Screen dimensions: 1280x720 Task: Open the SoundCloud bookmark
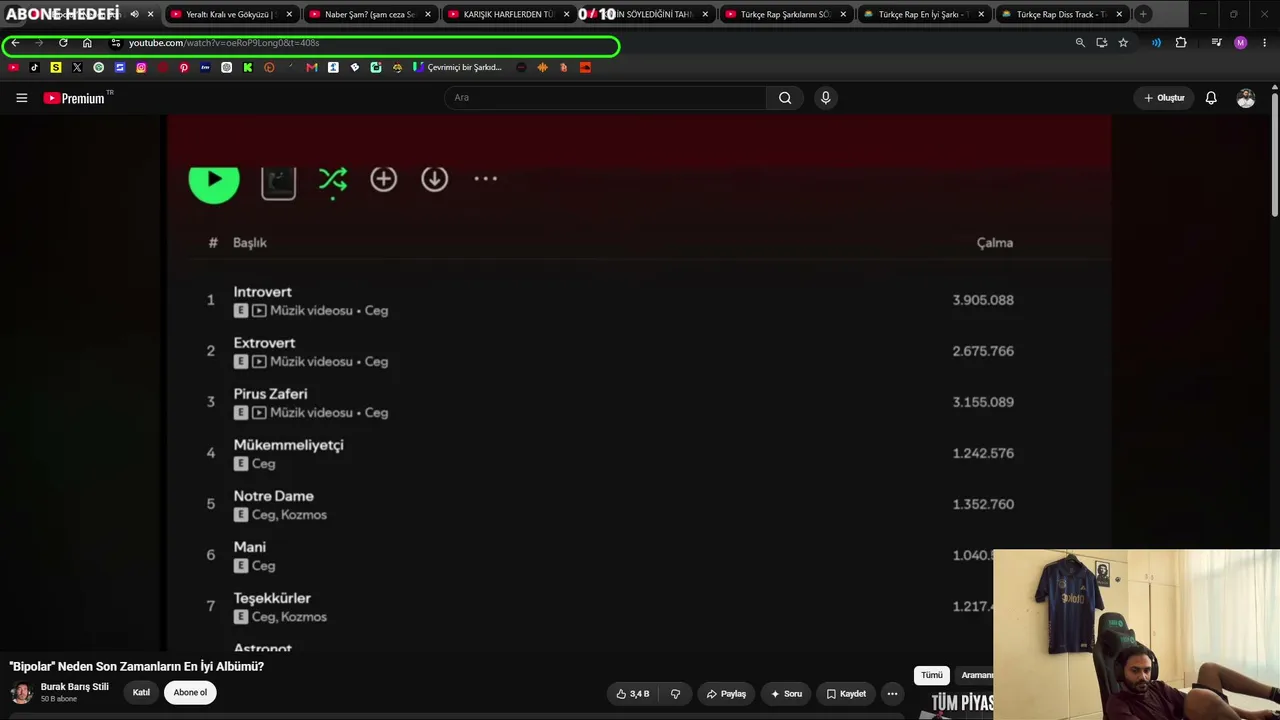585,67
